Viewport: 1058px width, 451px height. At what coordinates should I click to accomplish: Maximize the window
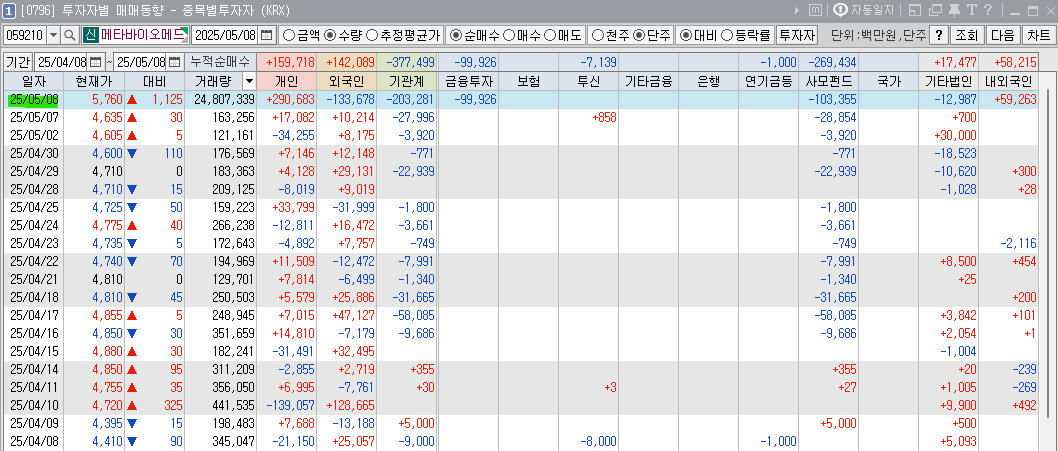click(x=1033, y=10)
